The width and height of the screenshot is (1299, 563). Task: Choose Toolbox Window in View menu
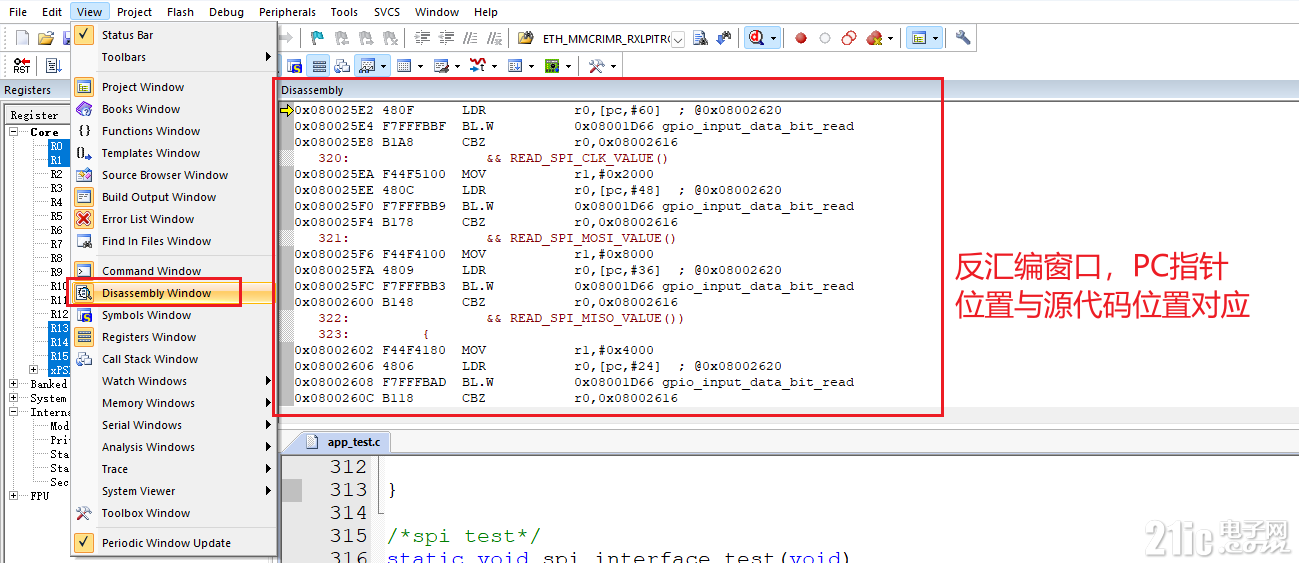pyautogui.click(x=173, y=513)
